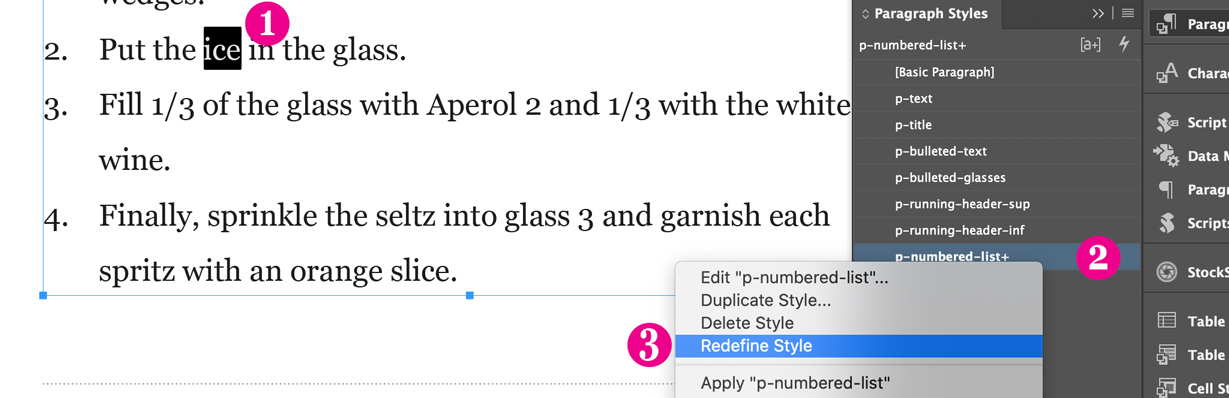1229x398 pixels.
Task: Open the Scripts panel icon
Action: point(1167,222)
